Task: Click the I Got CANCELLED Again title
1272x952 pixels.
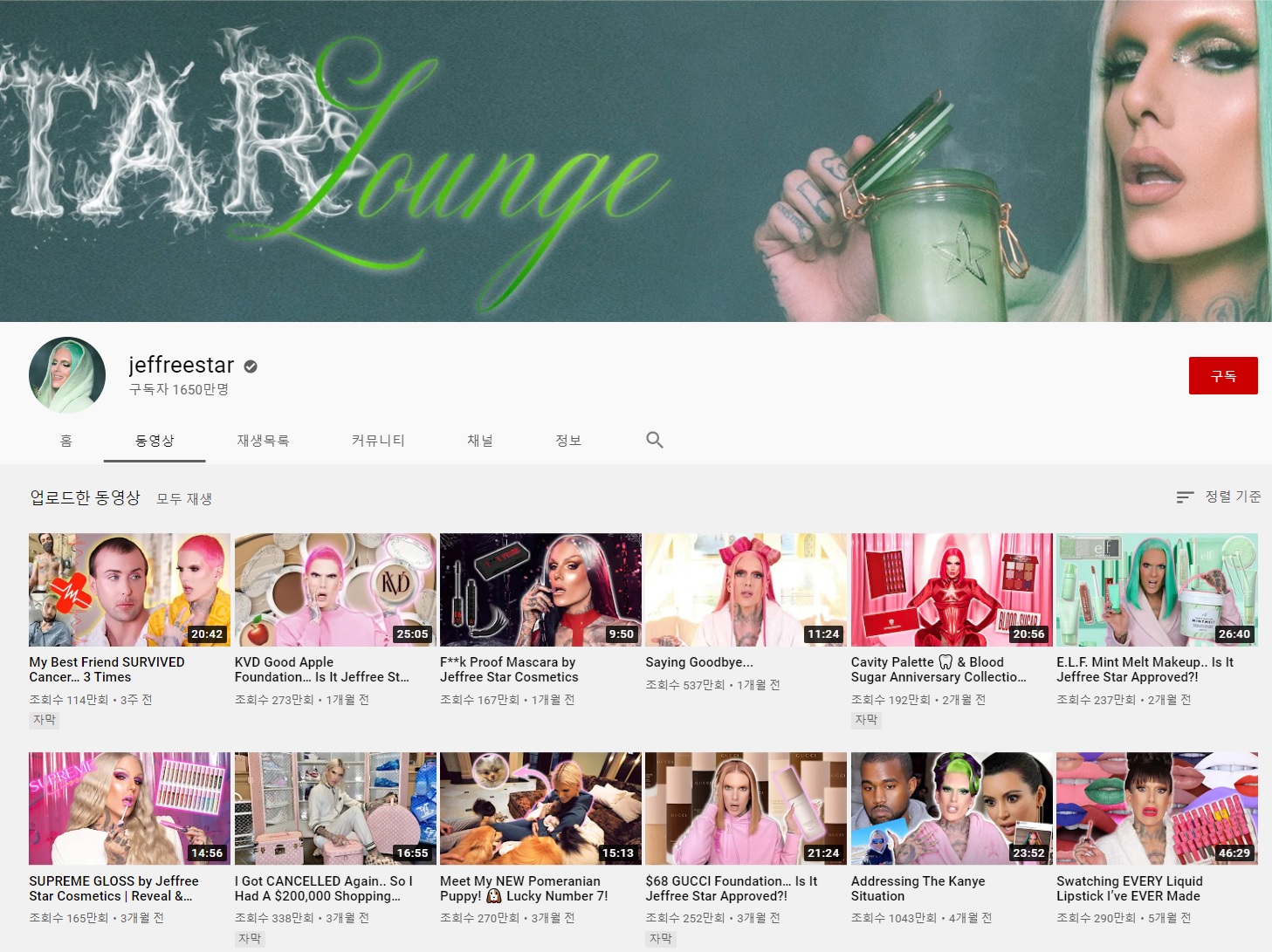Action: (x=323, y=888)
